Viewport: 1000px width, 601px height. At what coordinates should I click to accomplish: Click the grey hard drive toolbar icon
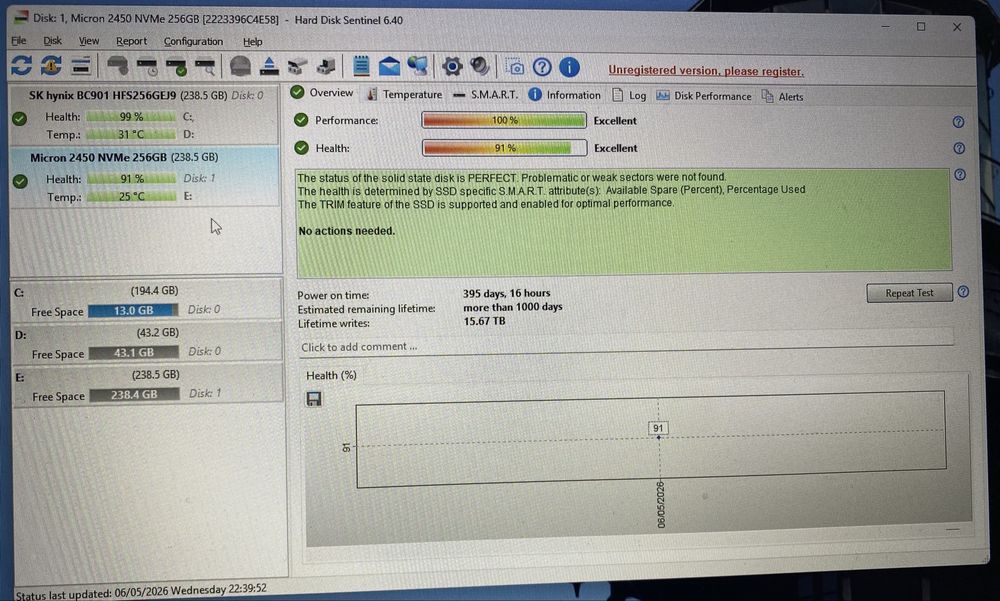(x=117, y=65)
